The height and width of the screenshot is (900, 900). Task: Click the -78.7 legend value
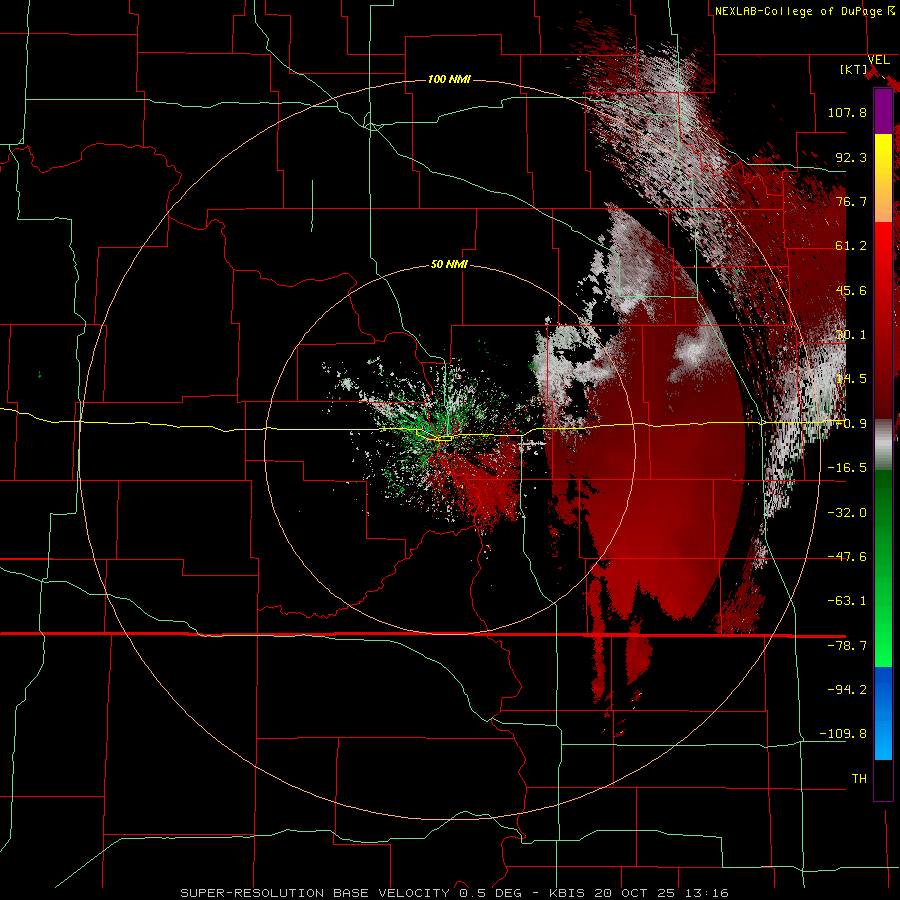847,646
